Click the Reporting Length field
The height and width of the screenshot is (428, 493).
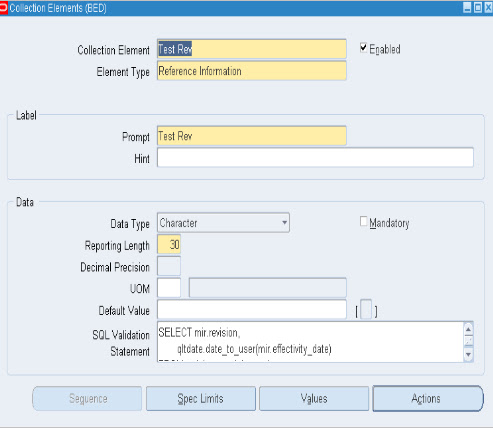(169, 245)
